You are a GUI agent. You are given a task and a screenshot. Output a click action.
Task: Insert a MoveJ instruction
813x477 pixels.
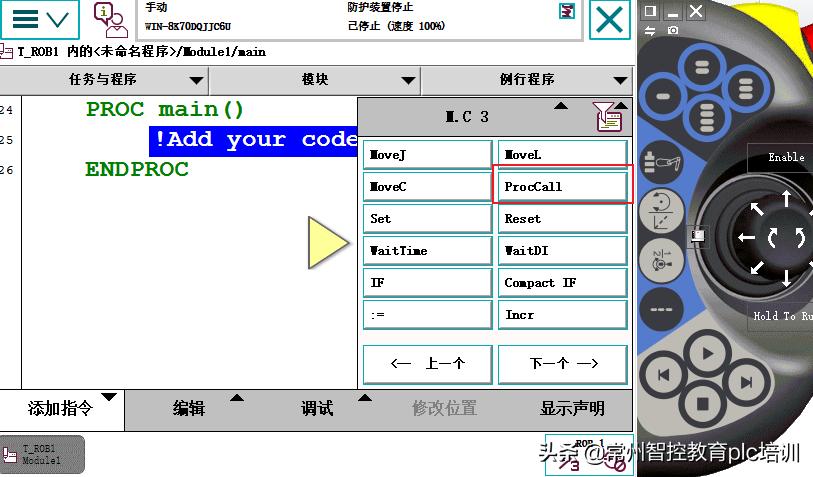[427, 155]
